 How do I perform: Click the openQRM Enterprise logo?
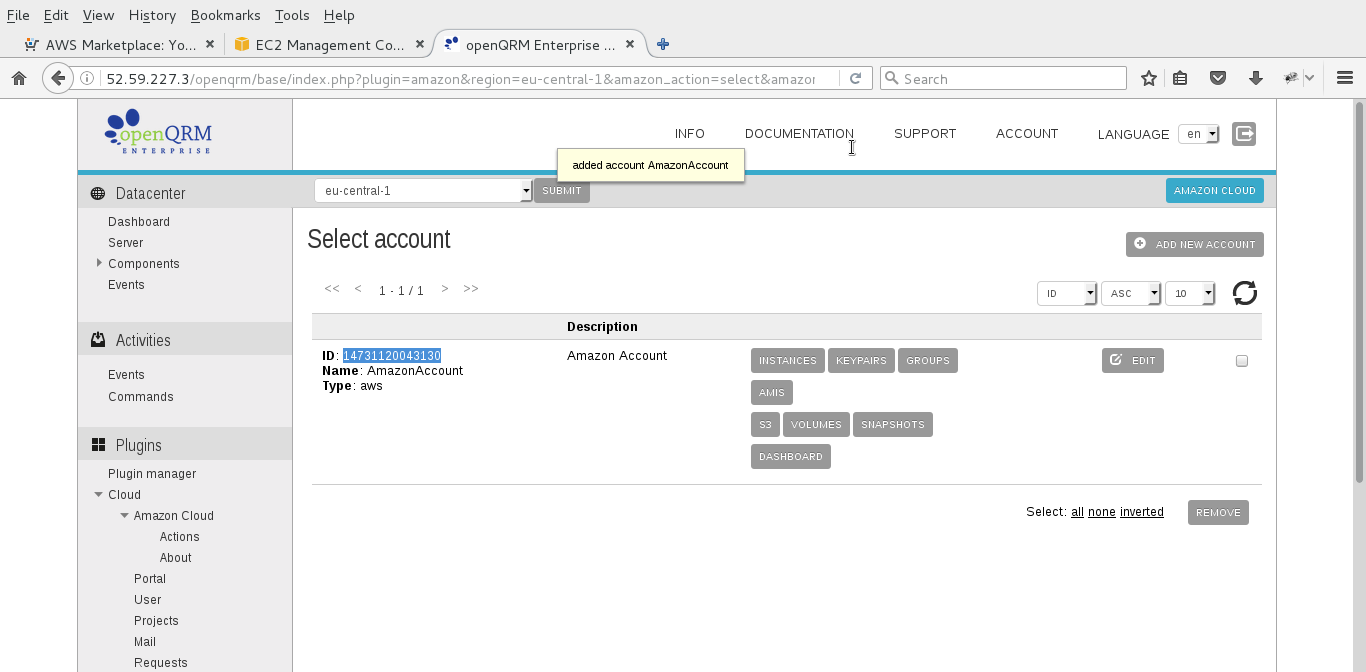pyautogui.click(x=159, y=132)
